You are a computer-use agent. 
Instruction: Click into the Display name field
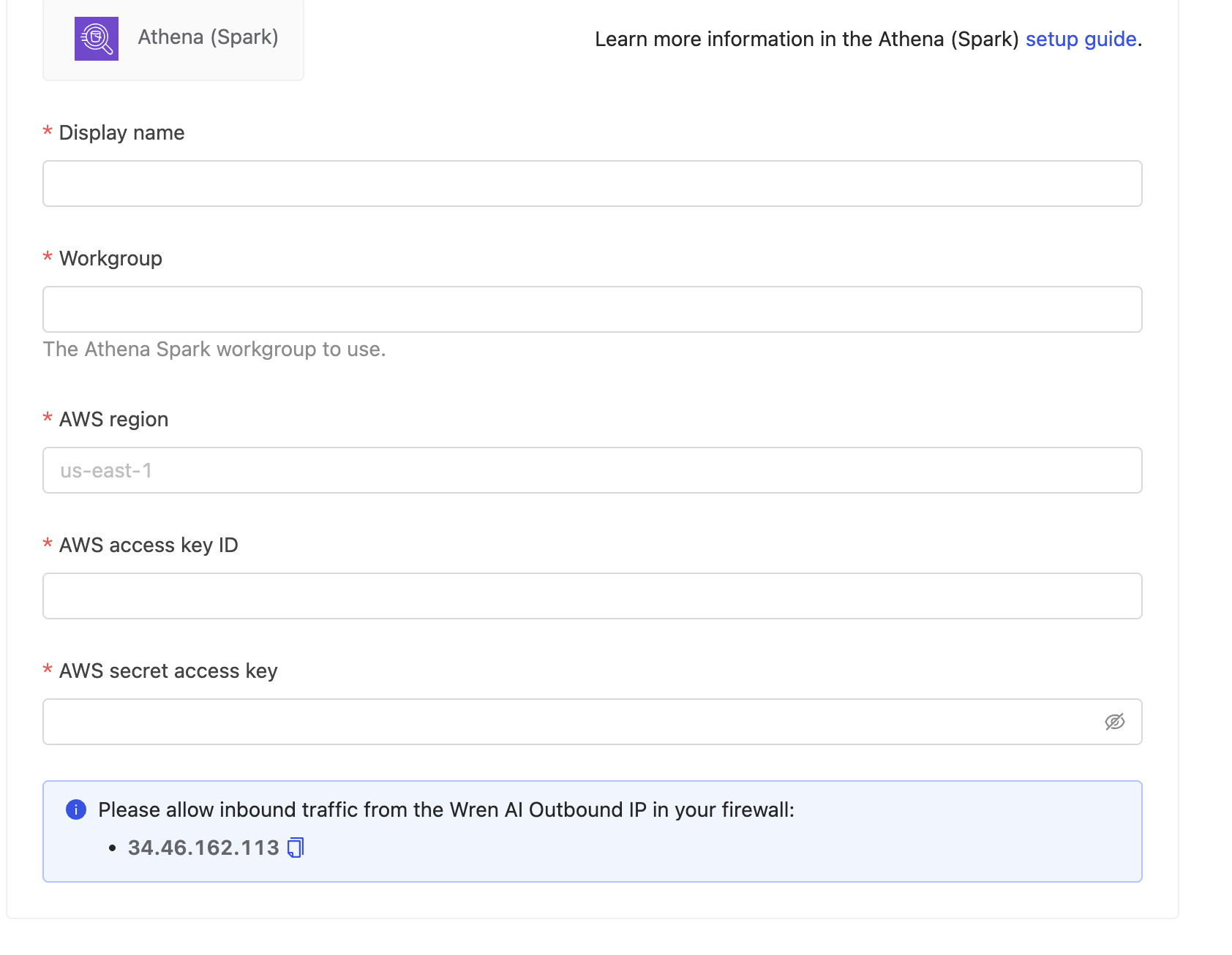click(592, 184)
